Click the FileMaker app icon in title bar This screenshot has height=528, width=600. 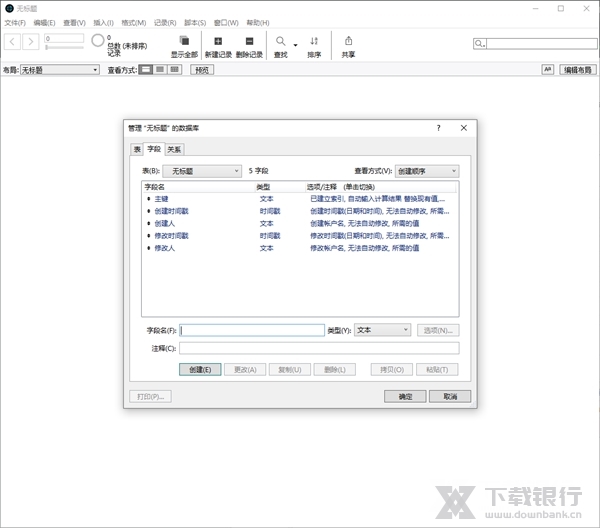click(9, 8)
